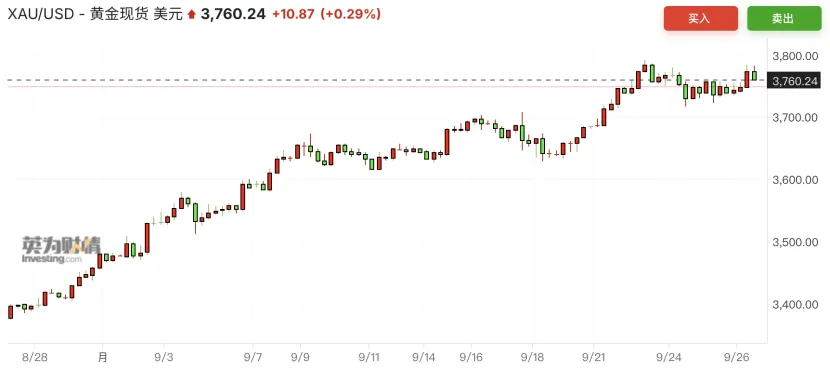Click the black 3,760.24 current price tag
Viewport: 830px width, 376px height.
(x=796, y=81)
